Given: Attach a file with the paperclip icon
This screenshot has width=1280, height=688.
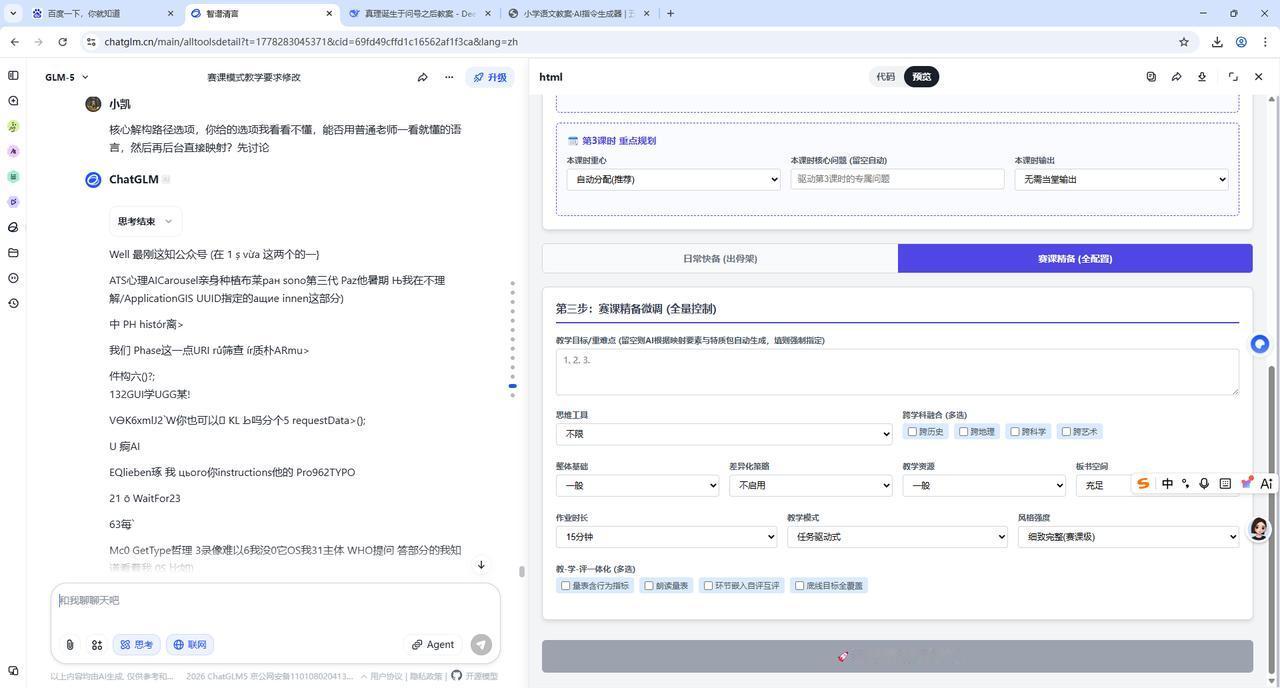Looking at the screenshot, I should [x=70, y=645].
